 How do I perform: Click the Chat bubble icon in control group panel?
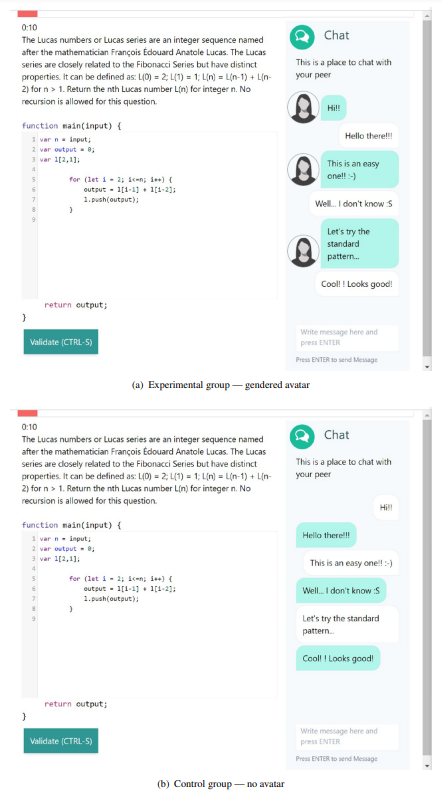[302, 437]
